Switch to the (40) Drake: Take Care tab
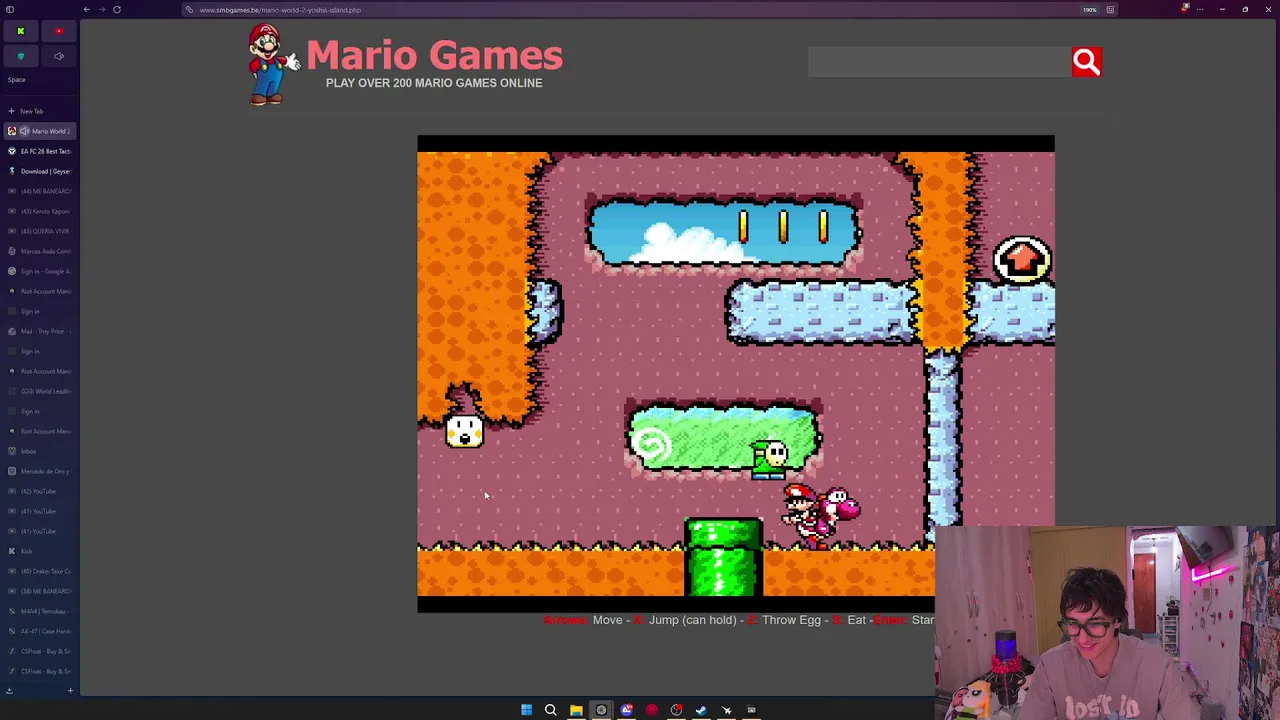 click(39, 571)
